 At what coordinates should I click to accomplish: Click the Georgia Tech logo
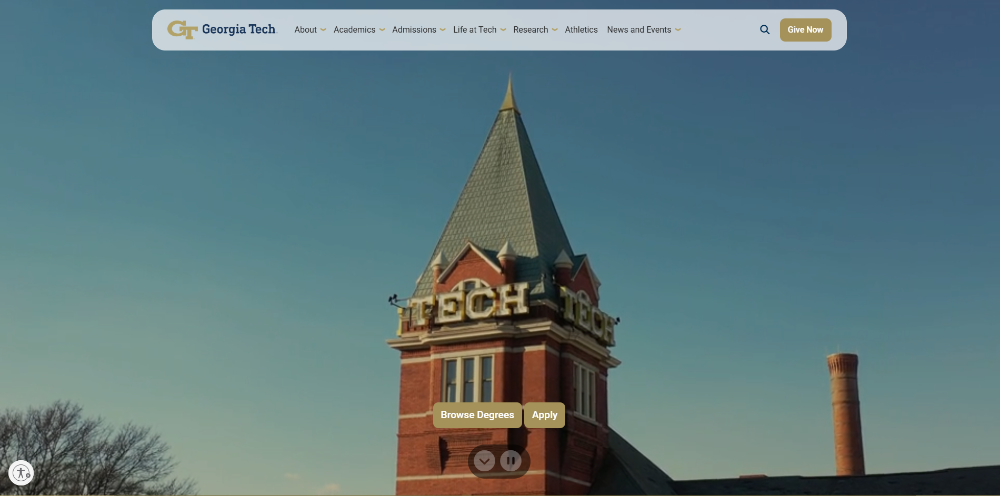point(222,29)
